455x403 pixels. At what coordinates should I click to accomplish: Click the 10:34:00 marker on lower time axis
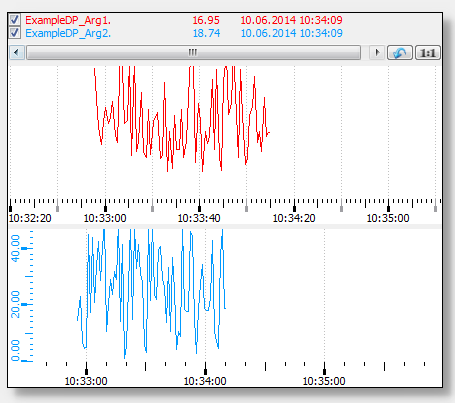[205, 381]
